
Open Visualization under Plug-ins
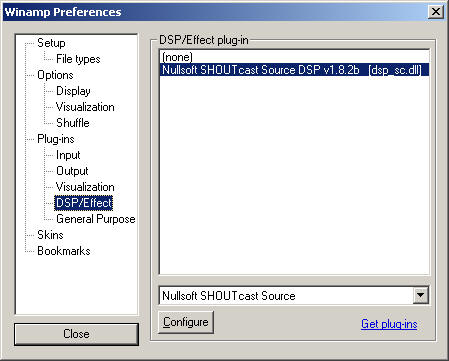coord(85,187)
